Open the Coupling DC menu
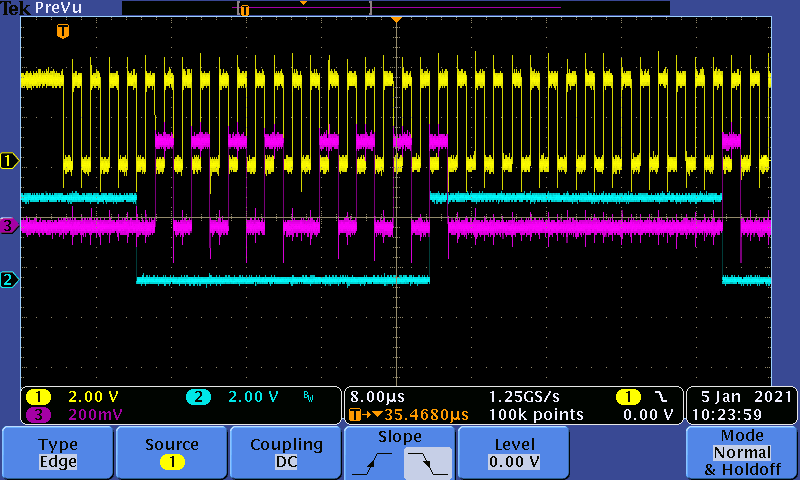The height and width of the screenshot is (480, 800). point(286,452)
